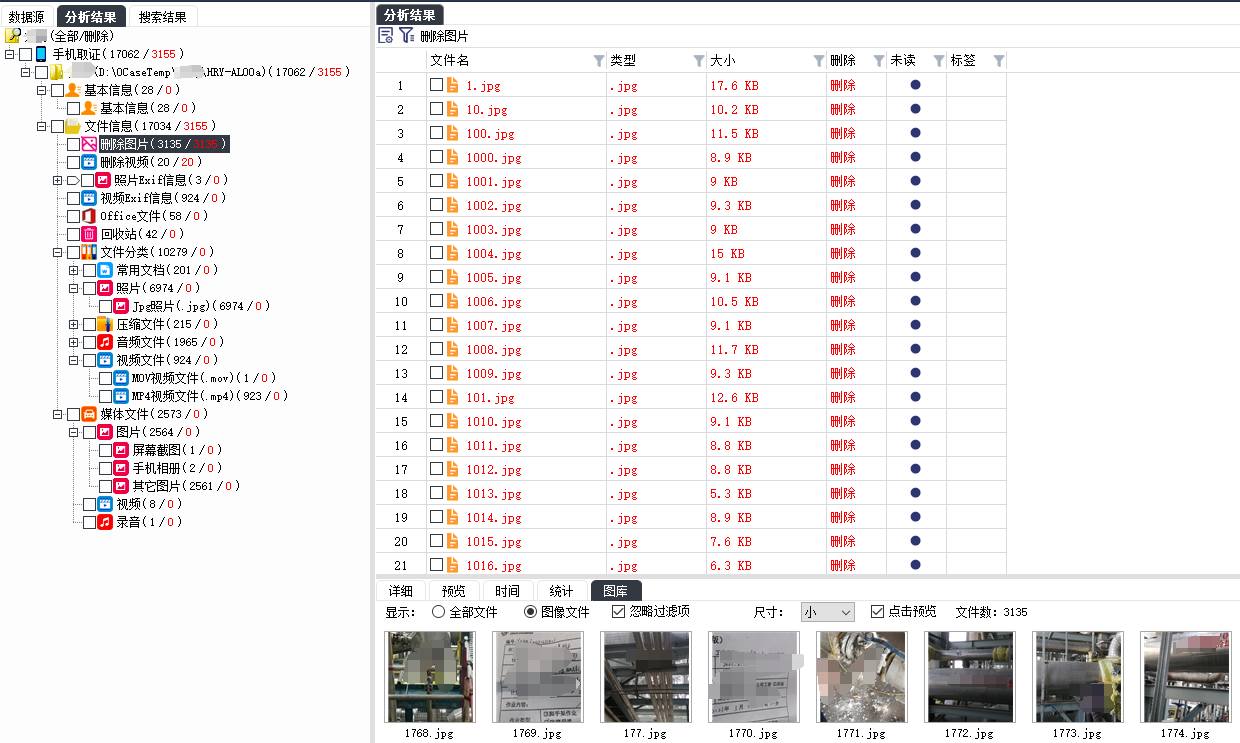Open the 预览 tab
Screen dimensions: 1240x743
[x=454, y=591]
